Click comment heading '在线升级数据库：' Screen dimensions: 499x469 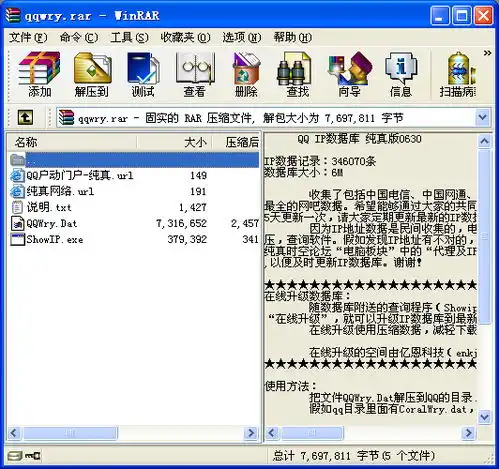[x=307, y=296]
